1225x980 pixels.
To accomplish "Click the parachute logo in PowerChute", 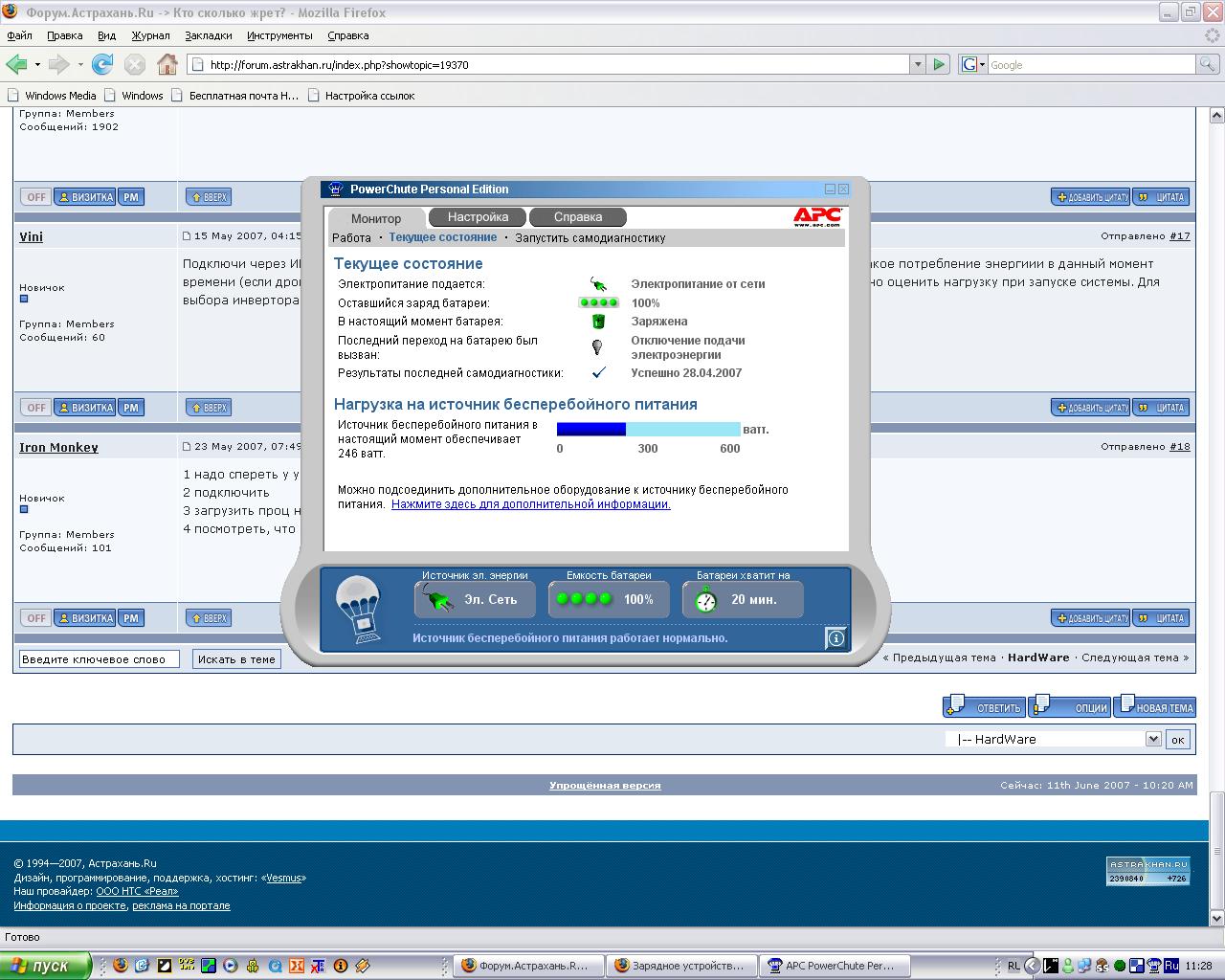I will point(361,609).
